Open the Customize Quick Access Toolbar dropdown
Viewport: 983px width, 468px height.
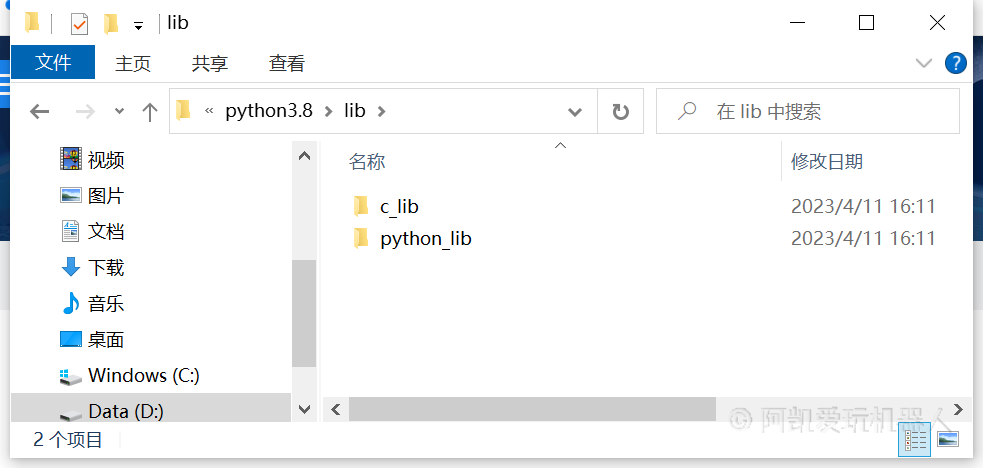(x=139, y=26)
